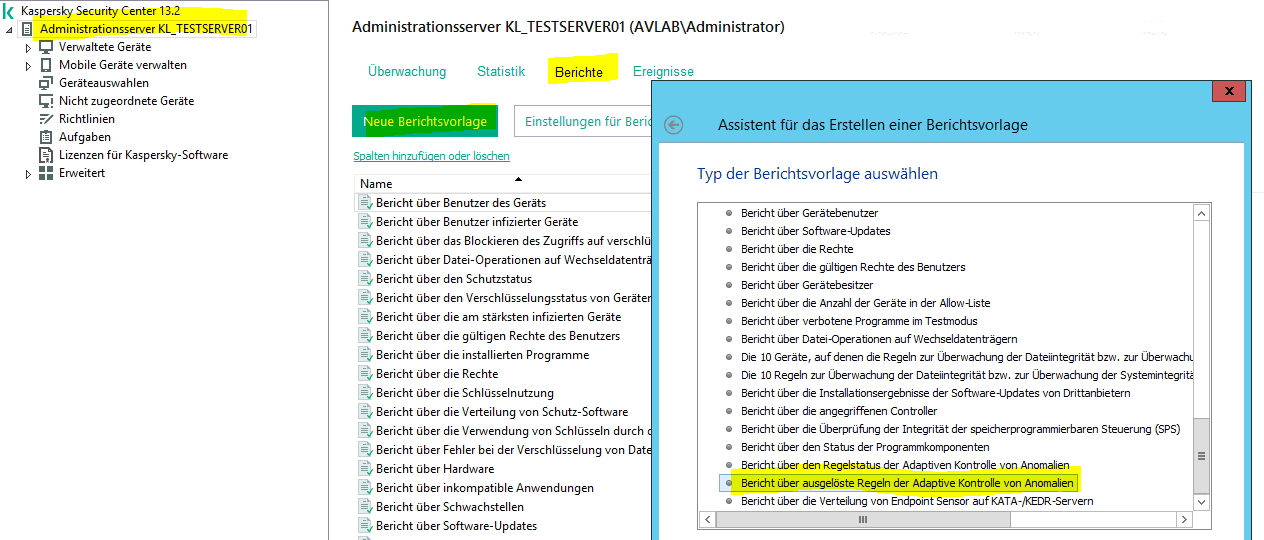Click report icon next to Bericht über die Rechte
Image resolution: width=1264 pixels, height=540 pixels.
365,374
